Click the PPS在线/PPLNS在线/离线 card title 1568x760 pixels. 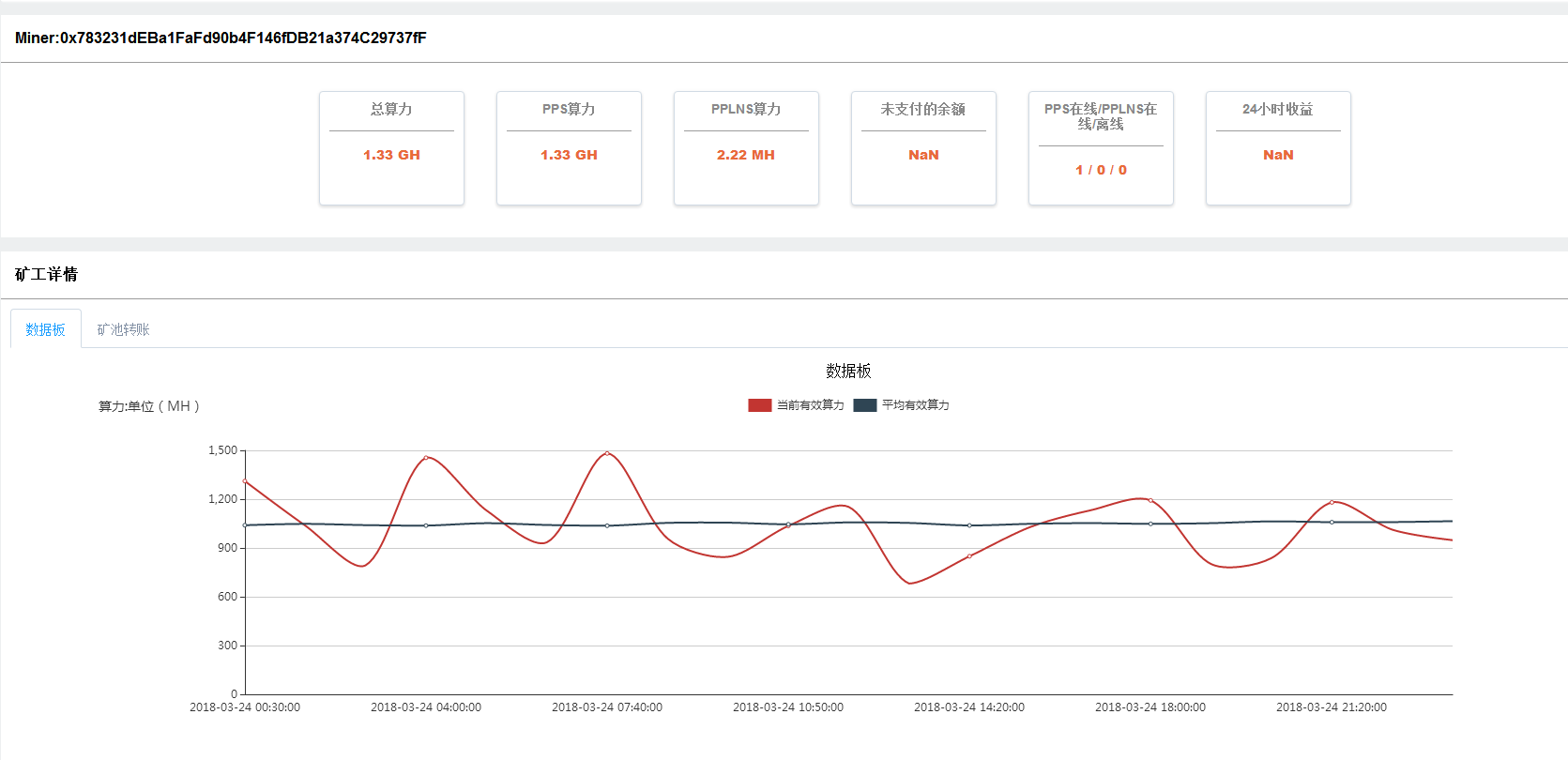coord(1101,116)
